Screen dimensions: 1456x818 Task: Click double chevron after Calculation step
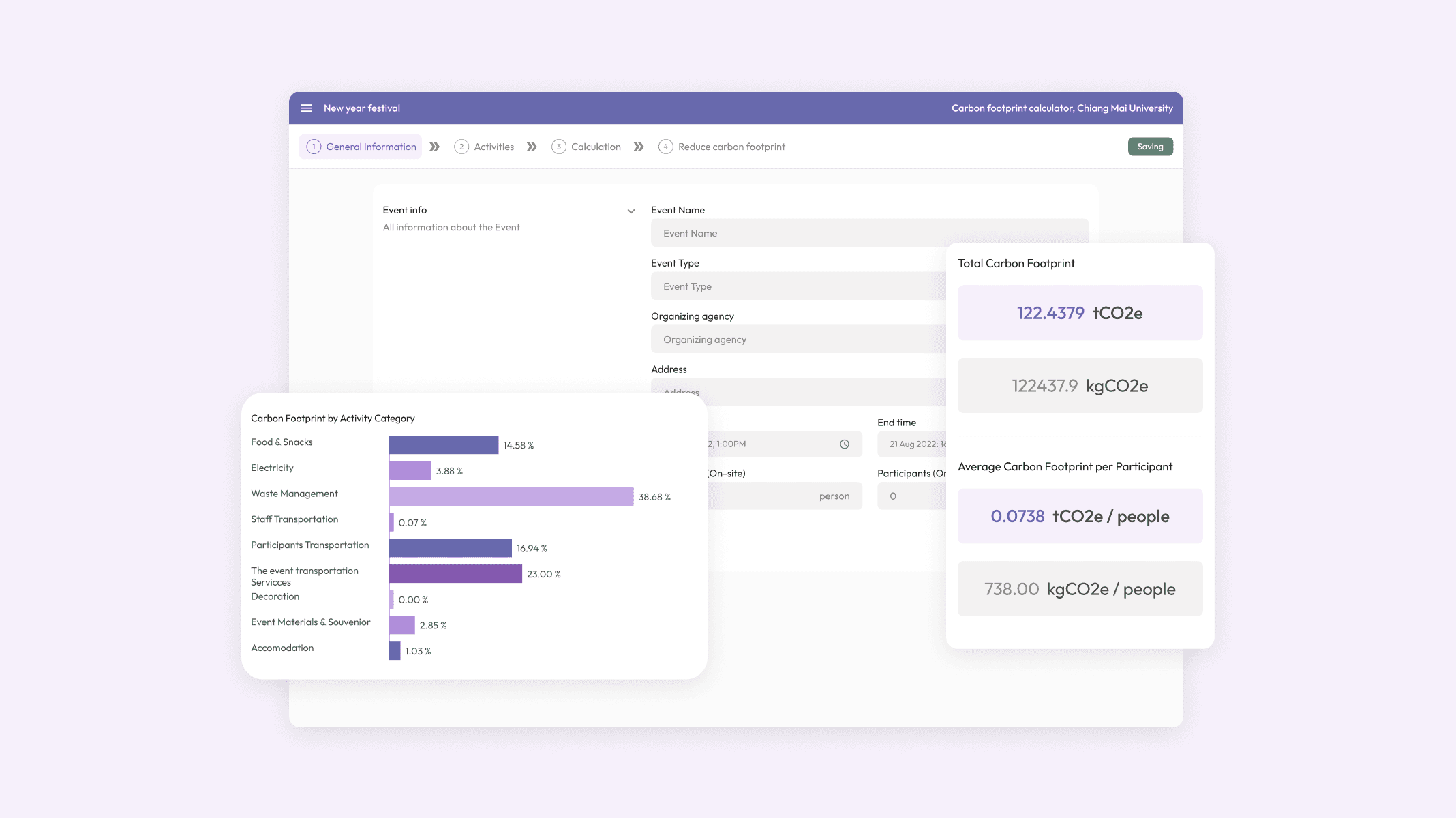coord(639,147)
